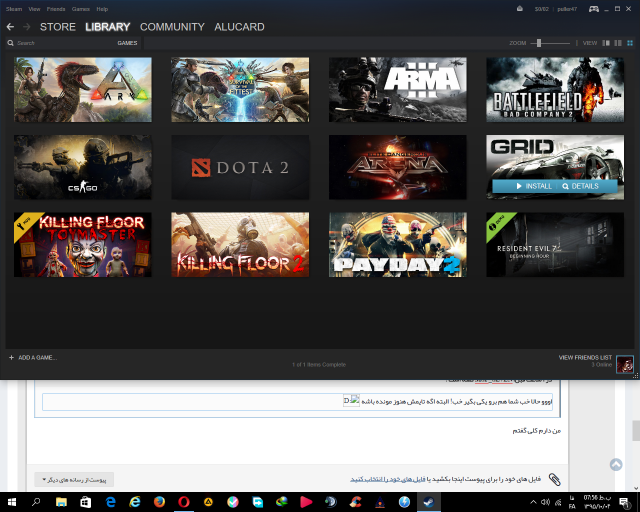Click the paperclip attachment icon in browser
640x512 pixels.
[x=554, y=479]
